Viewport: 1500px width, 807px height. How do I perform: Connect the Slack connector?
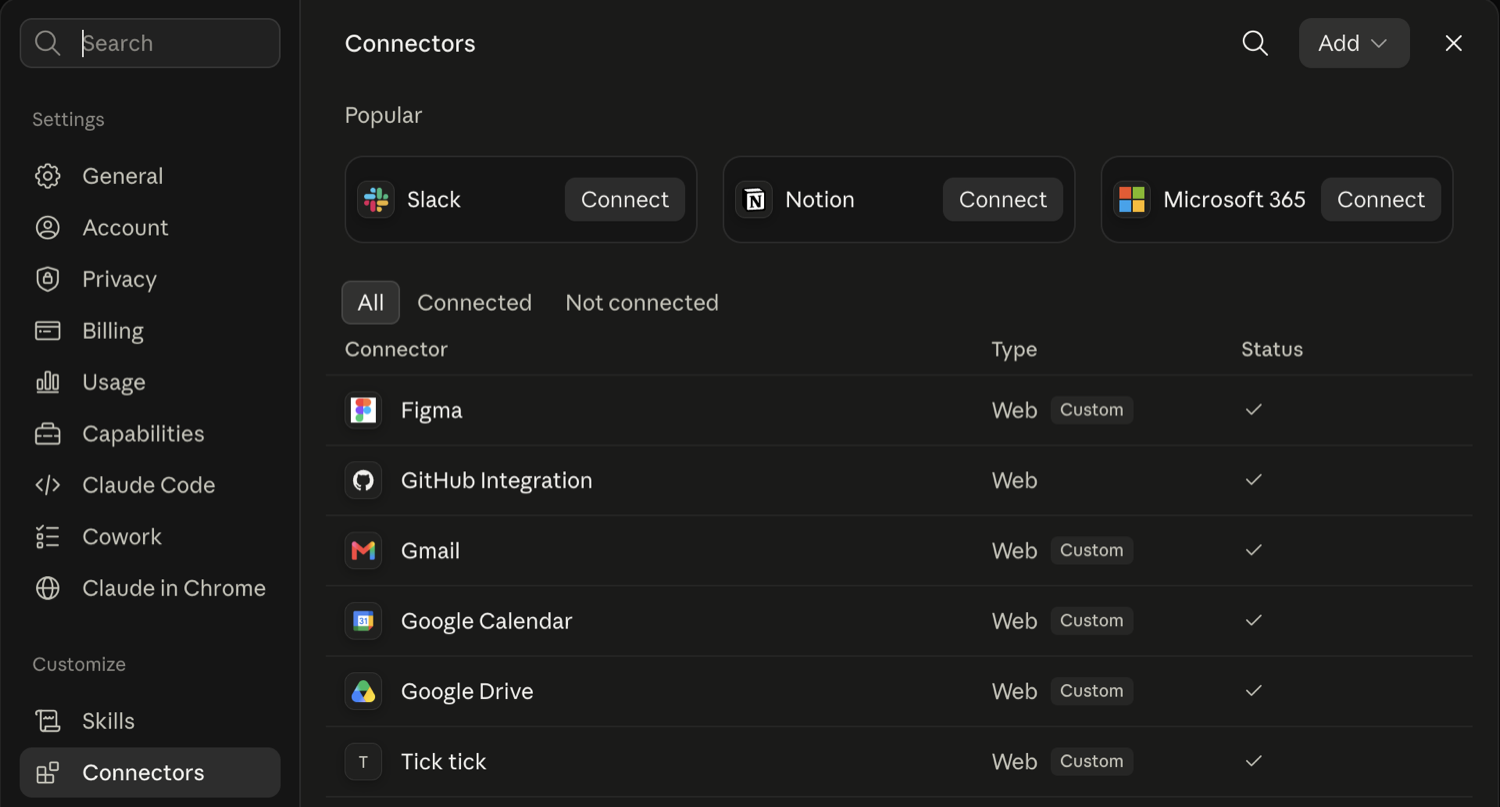pos(625,199)
